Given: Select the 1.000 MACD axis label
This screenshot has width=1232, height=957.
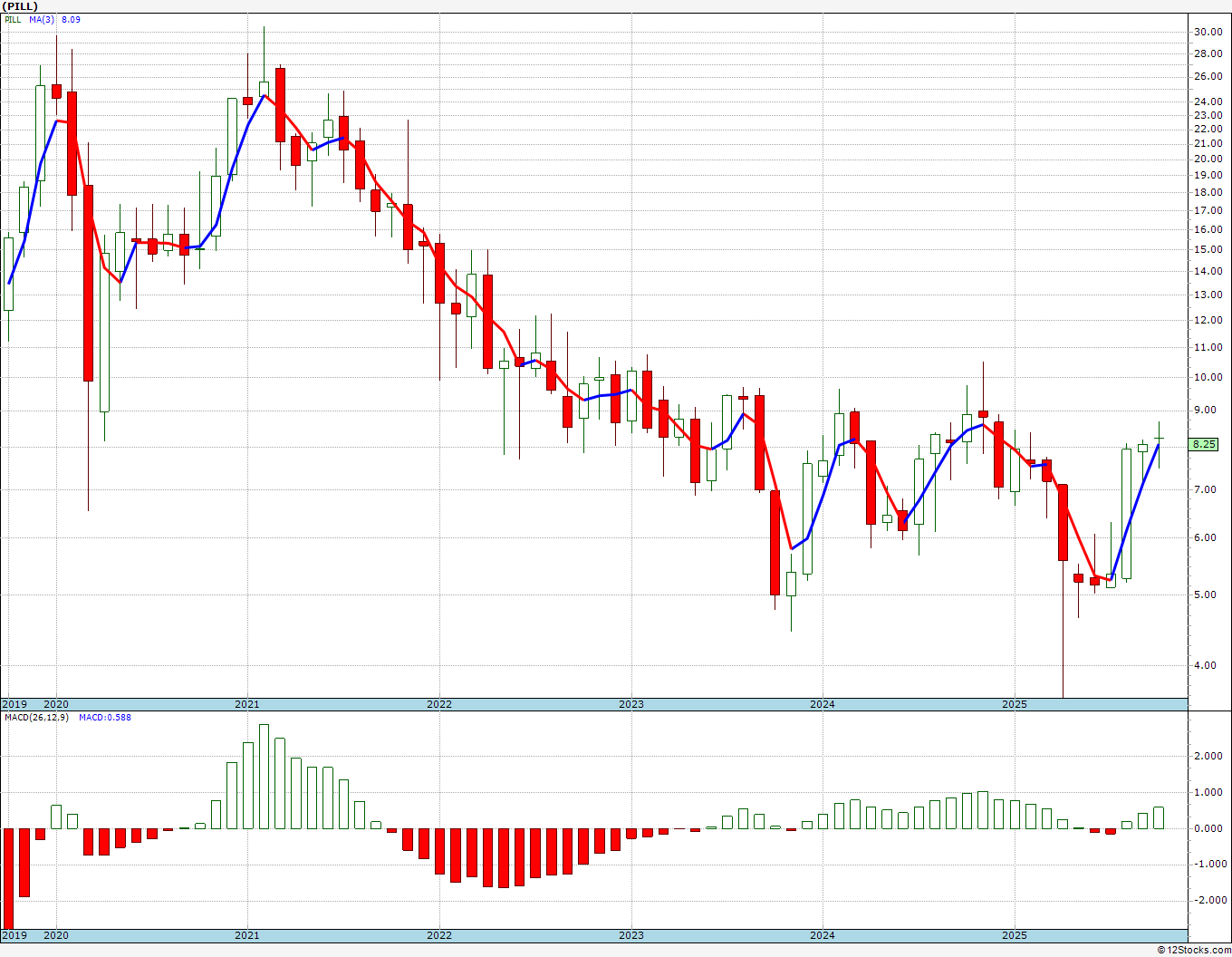Looking at the screenshot, I should (1208, 793).
